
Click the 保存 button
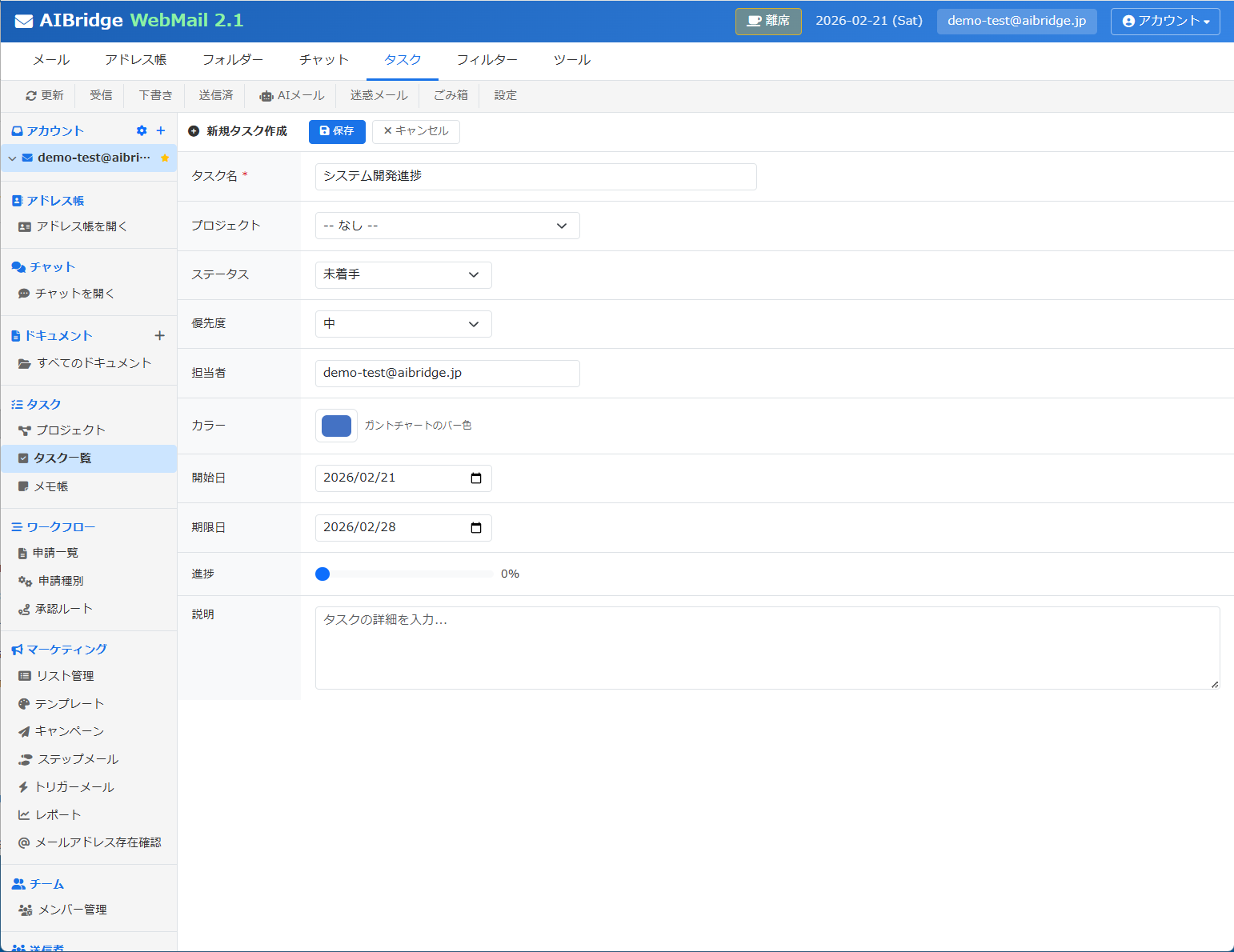click(336, 131)
